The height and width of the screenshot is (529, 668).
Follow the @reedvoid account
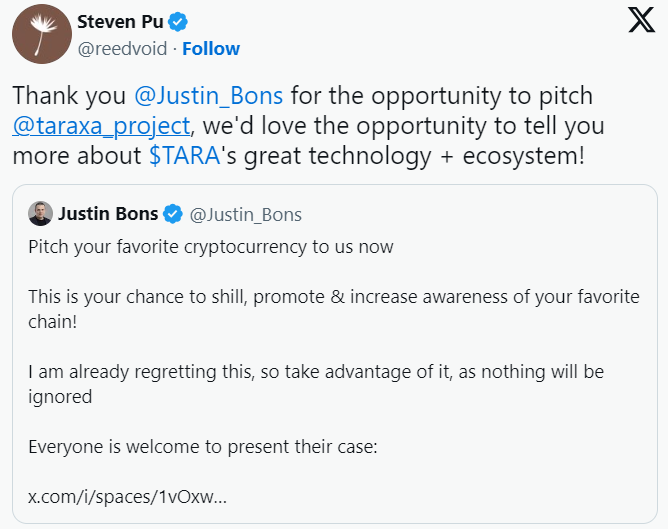coord(211,49)
